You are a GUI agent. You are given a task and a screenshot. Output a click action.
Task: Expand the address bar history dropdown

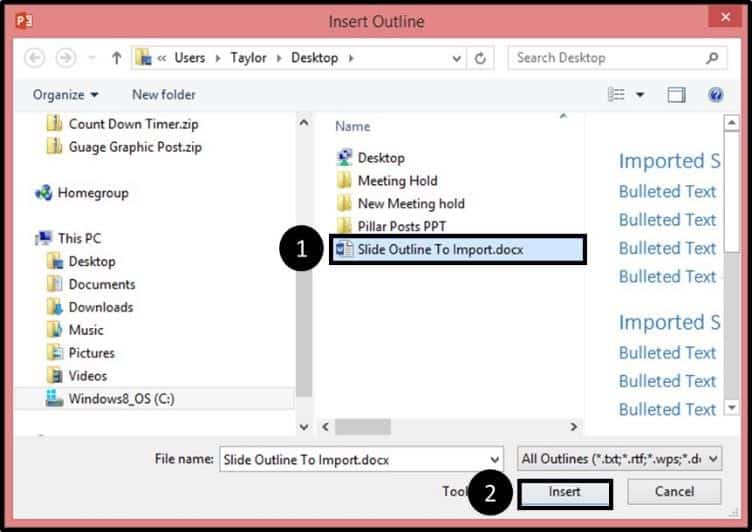(x=457, y=59)
